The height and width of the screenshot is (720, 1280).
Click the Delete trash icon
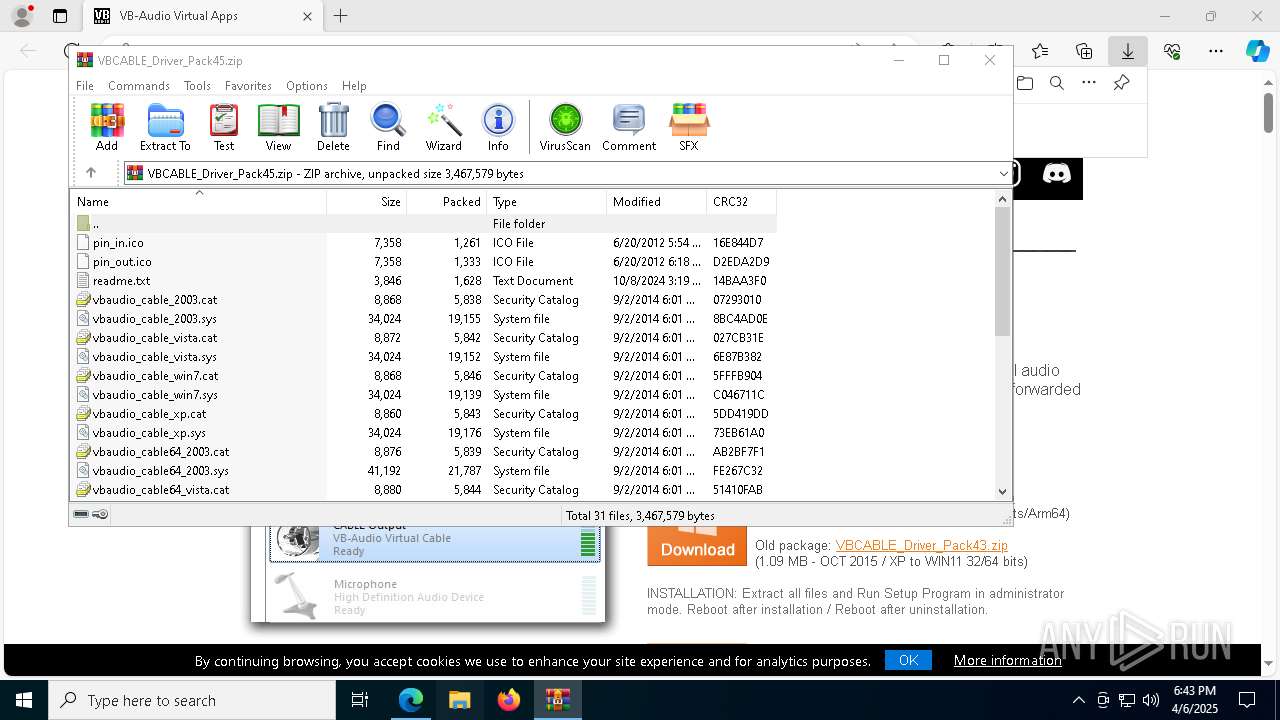(333, 126)
